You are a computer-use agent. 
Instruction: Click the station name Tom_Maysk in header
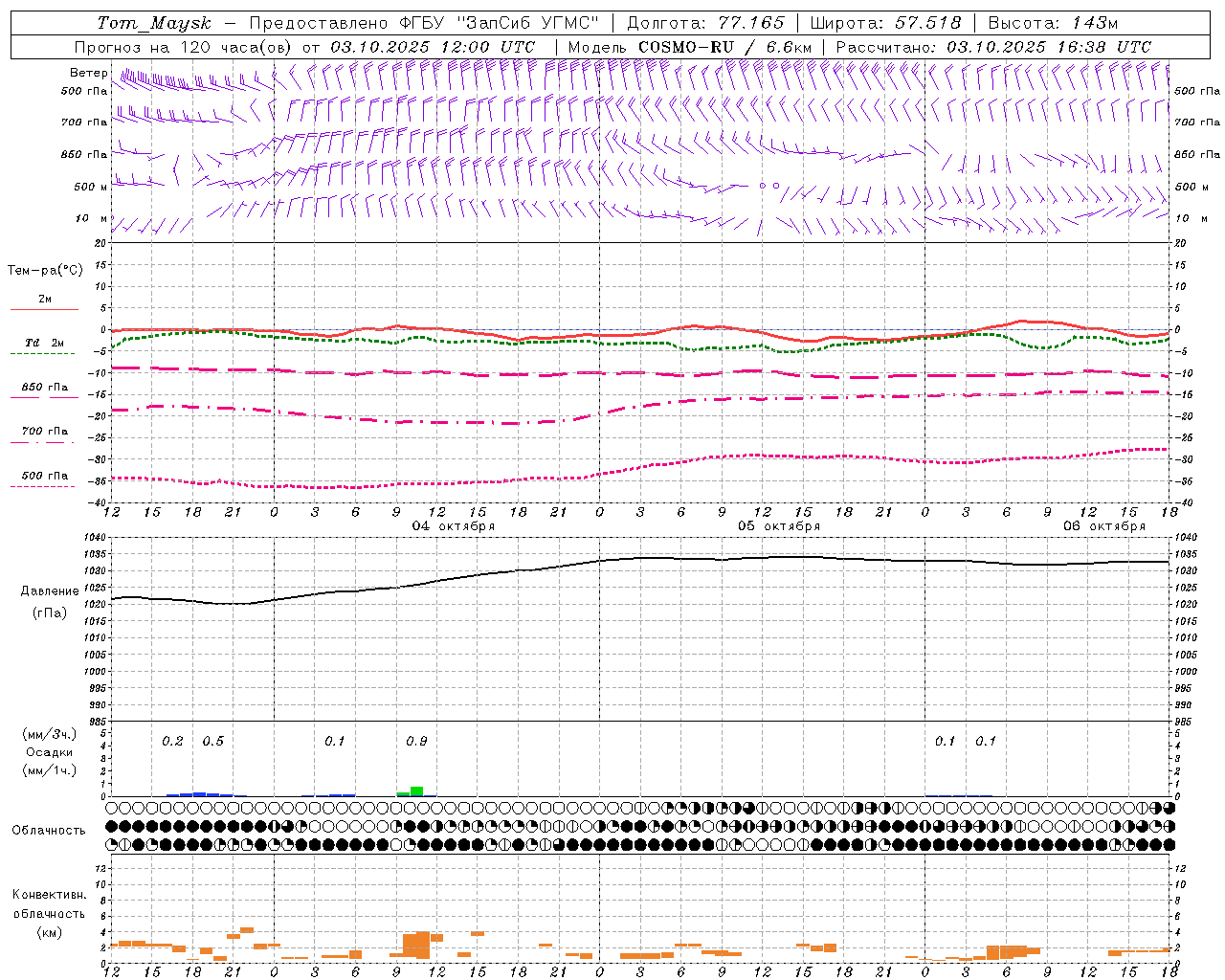[154, 23]
